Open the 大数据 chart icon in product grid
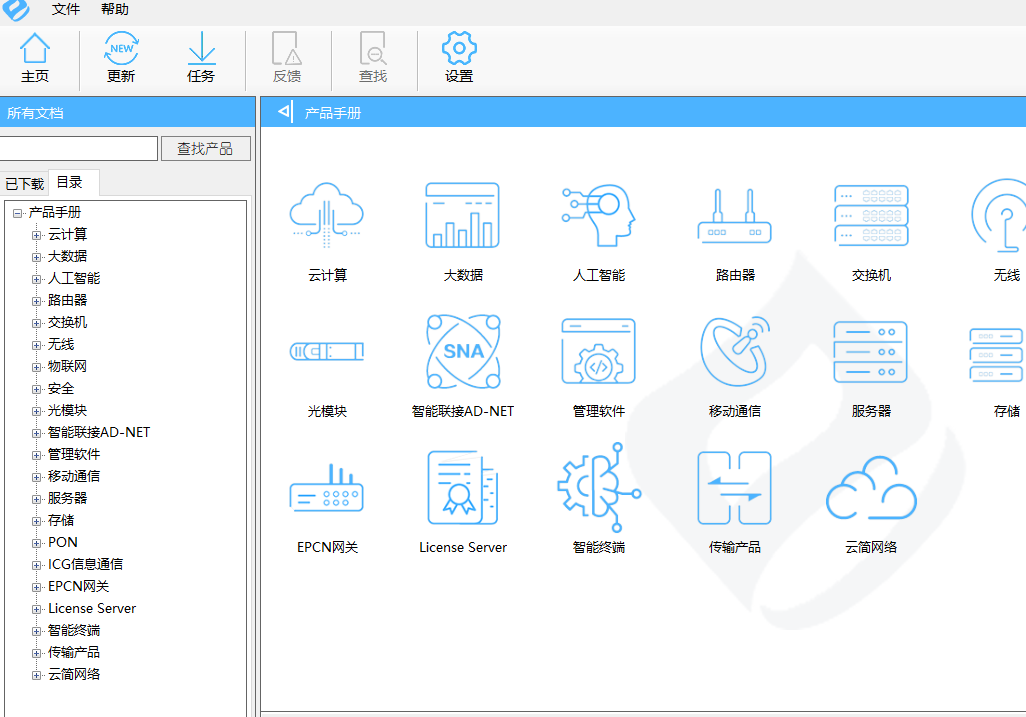Image resolution: width=1026 pixels, height=717 pixels. [x=463, y=215]
